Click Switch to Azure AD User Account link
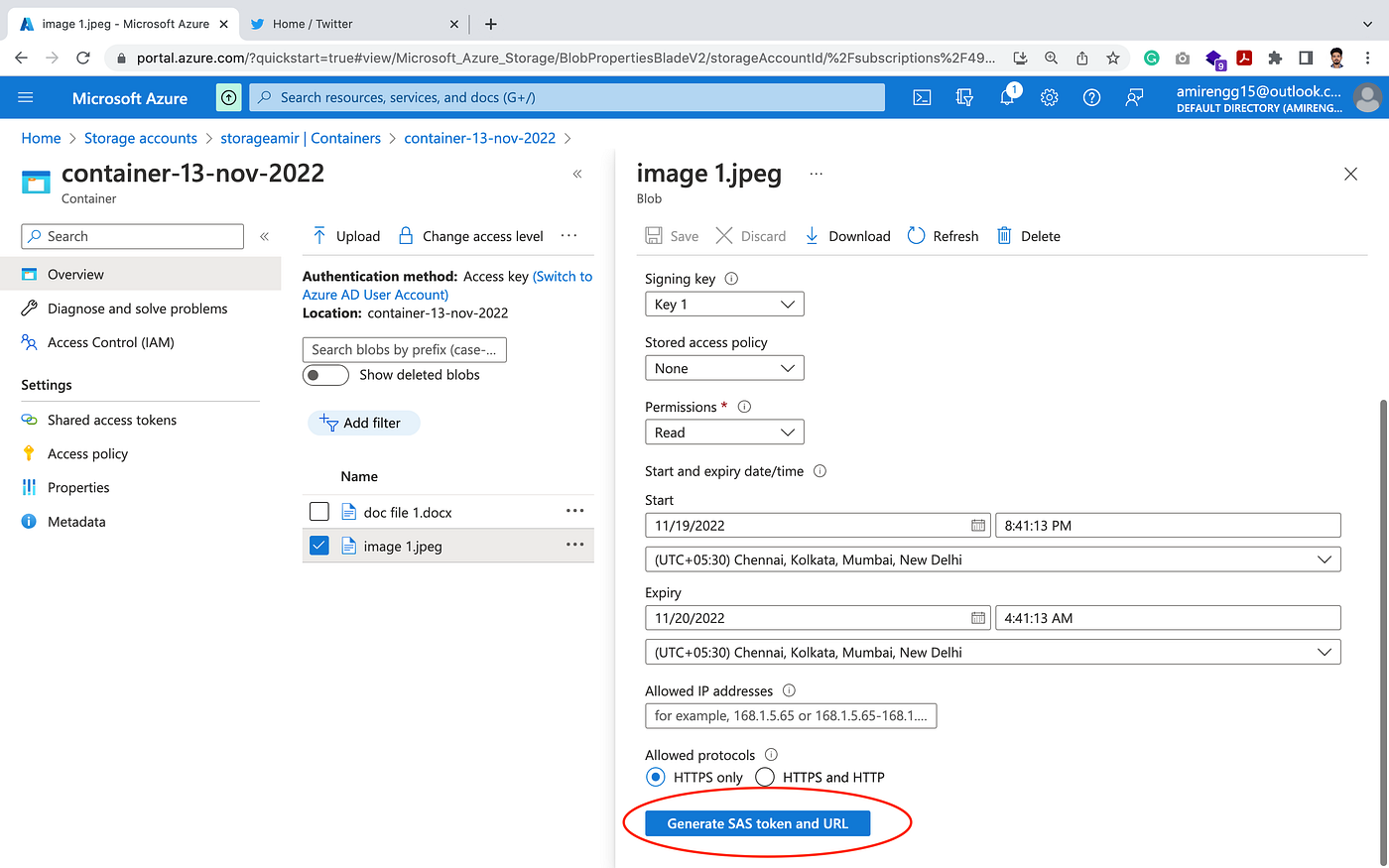This screenshot has height=868, width=1389. 447,286
